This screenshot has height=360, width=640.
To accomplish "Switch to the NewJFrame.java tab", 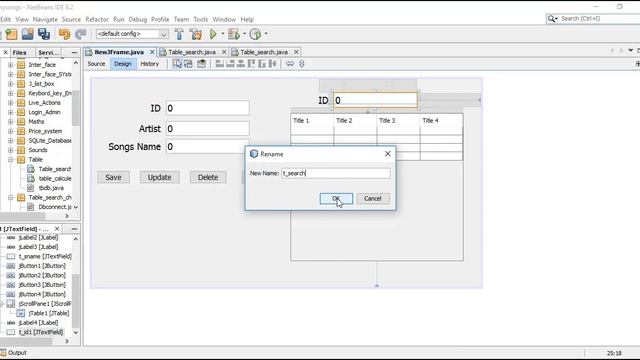I will coord(119,52).
